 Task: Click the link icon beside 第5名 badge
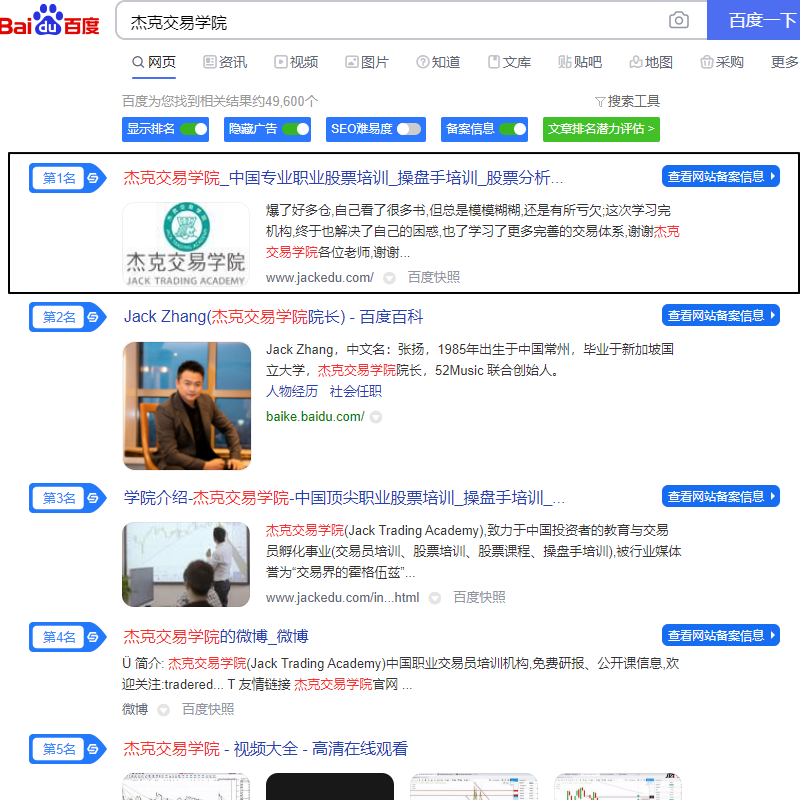coord(93,749)
